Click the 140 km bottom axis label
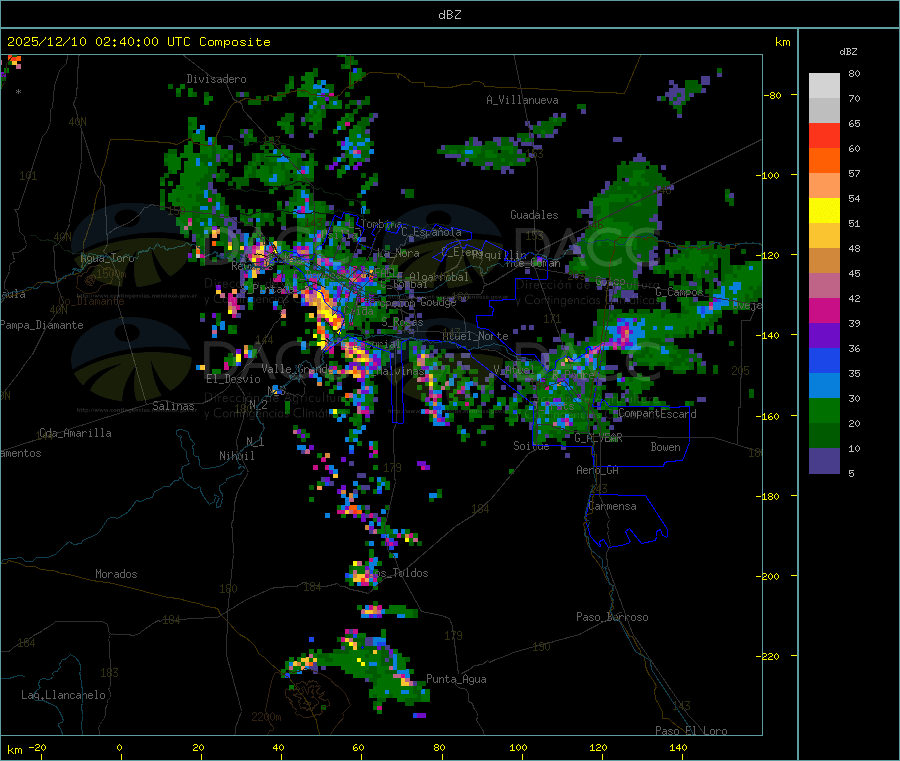 (678, 747)
